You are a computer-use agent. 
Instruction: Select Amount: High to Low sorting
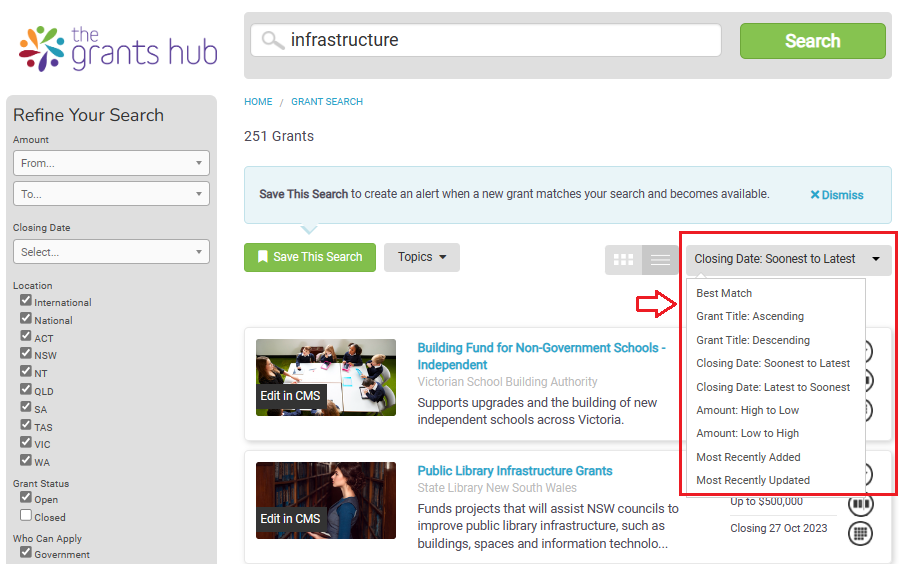point(747,410)
